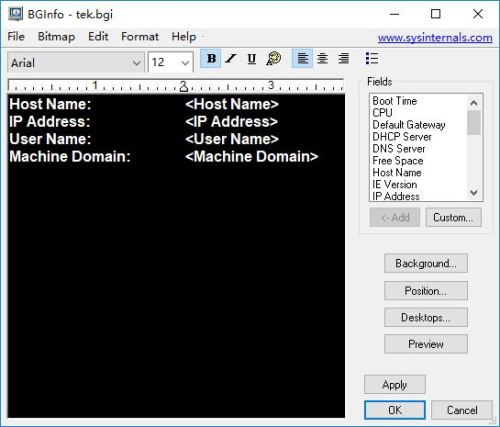Screen dimensions: 500x427
Task: Open the Help menu
Action: pos(184,36)
